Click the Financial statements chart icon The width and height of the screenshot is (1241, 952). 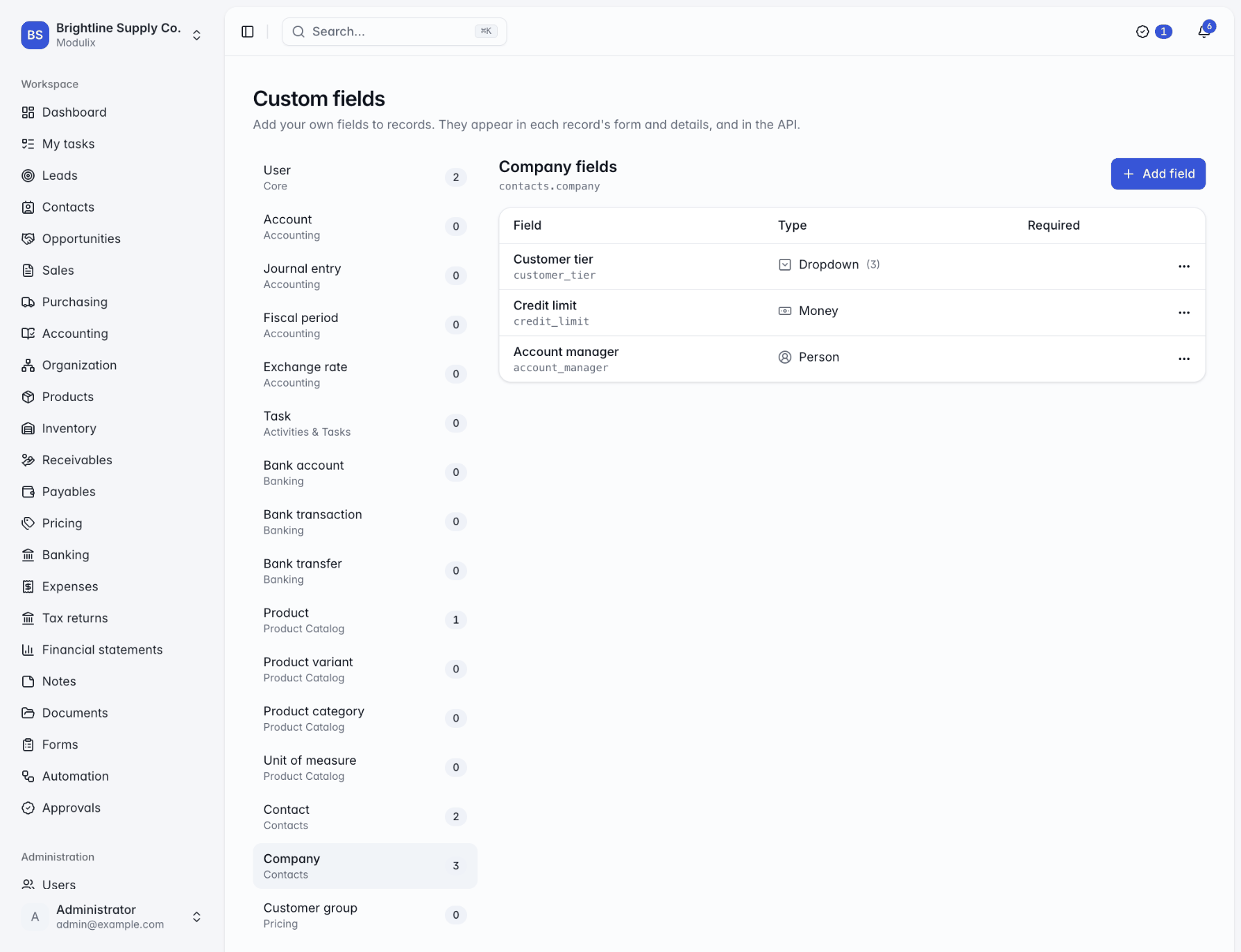pyautogui.click(x=28, y=649)
